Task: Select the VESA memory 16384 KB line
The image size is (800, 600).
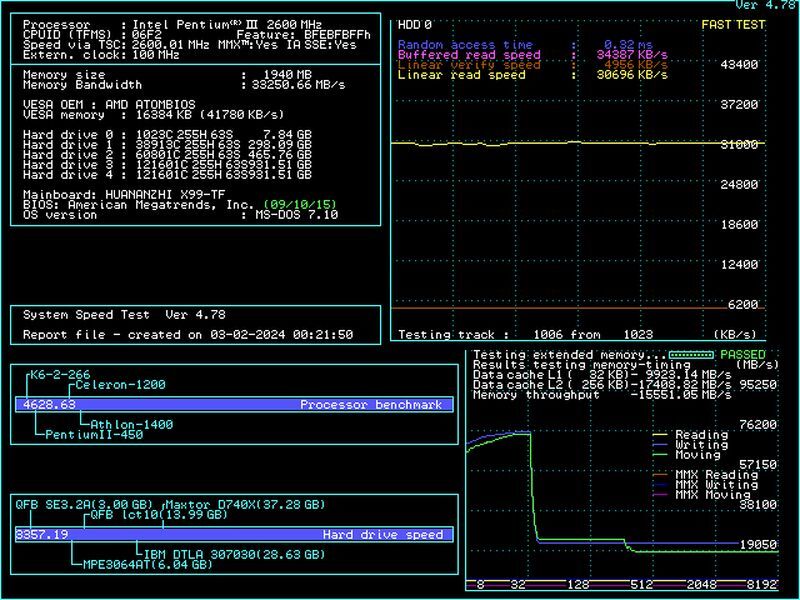Action: click(153, 115)
